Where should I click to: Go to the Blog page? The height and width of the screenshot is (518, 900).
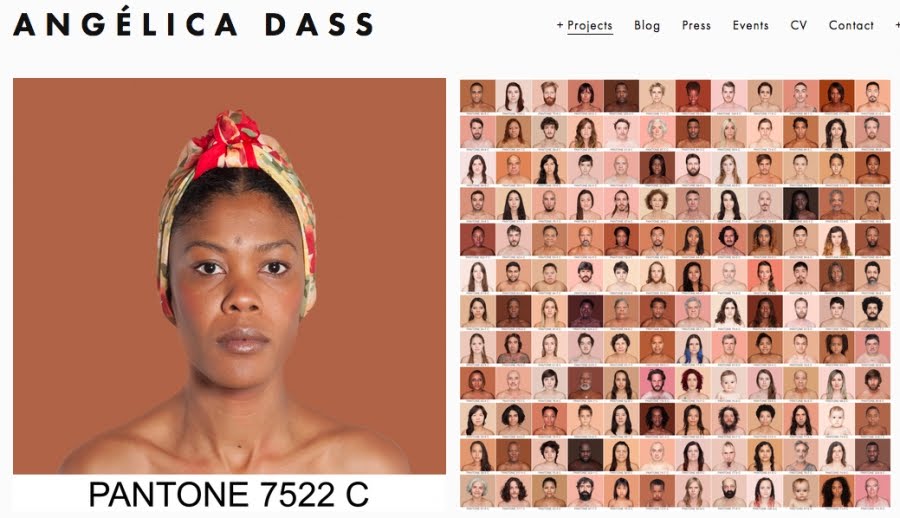647,25
